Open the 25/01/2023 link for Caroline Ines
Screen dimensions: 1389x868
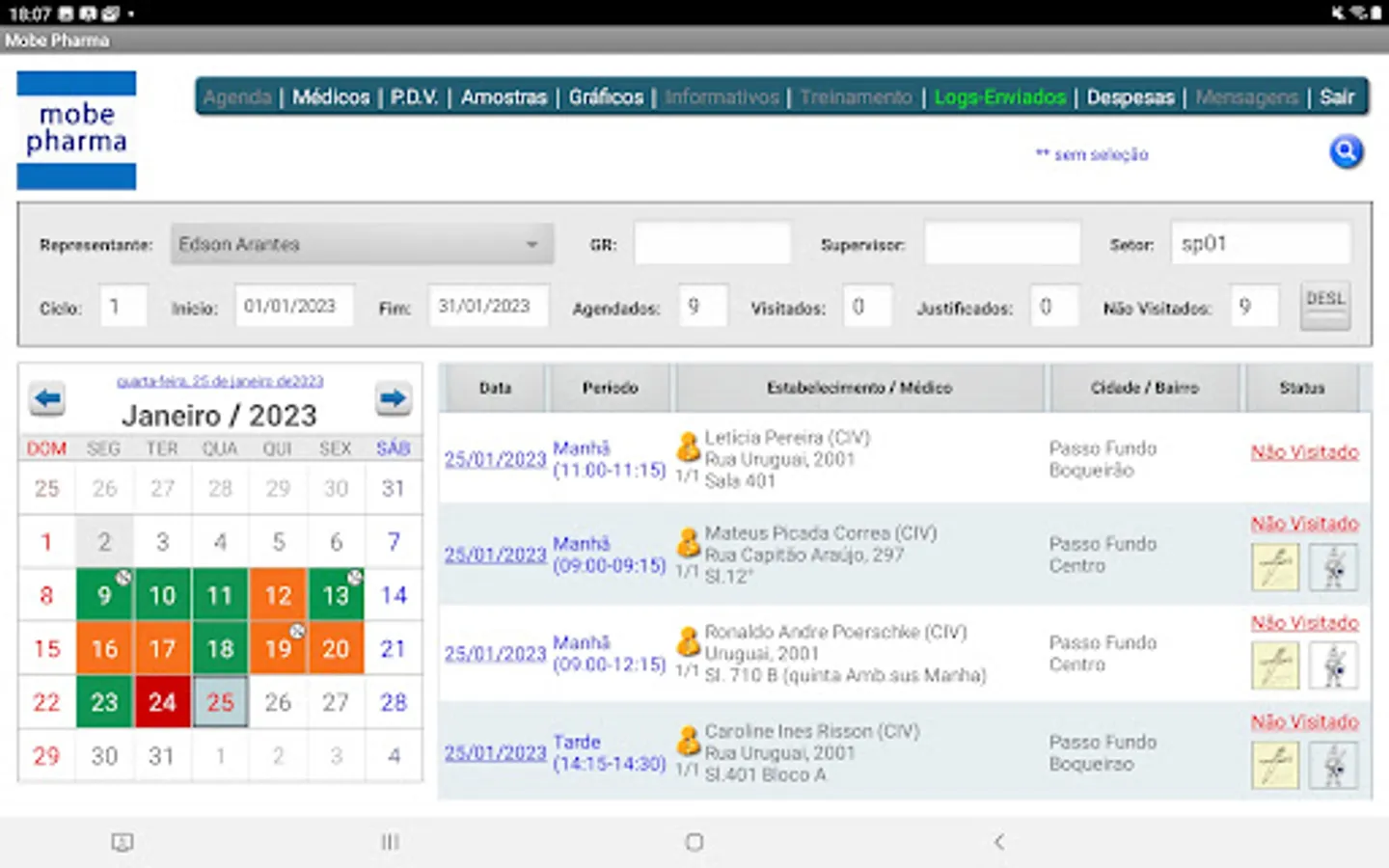495,753
